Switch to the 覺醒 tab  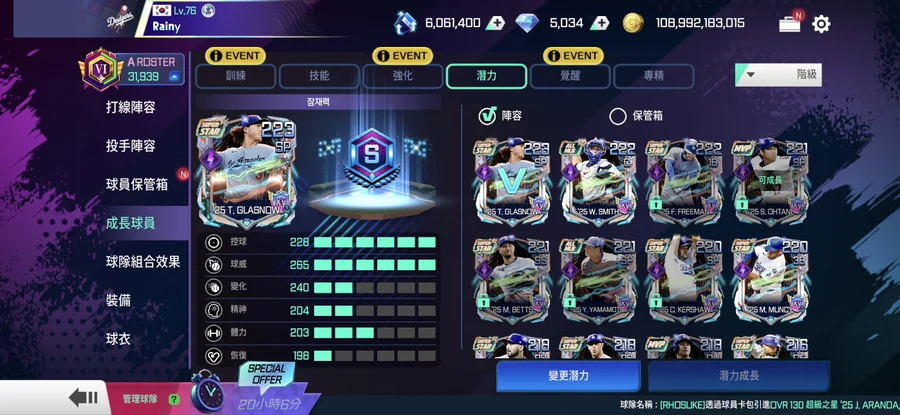coord(571,76)
